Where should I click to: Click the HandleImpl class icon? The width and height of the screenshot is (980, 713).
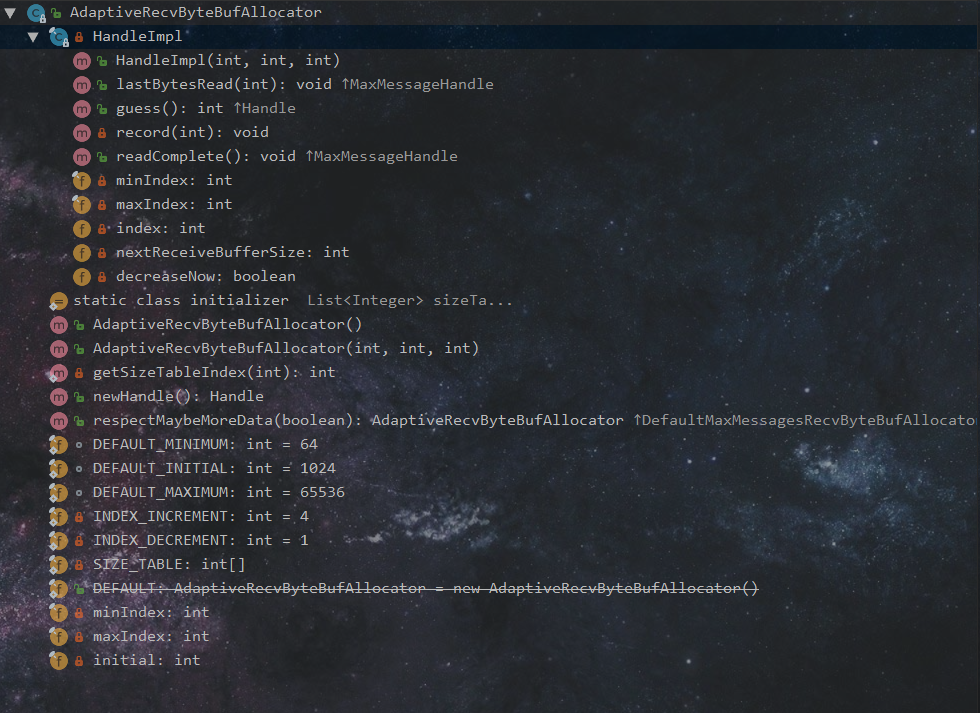coord(59,37)
